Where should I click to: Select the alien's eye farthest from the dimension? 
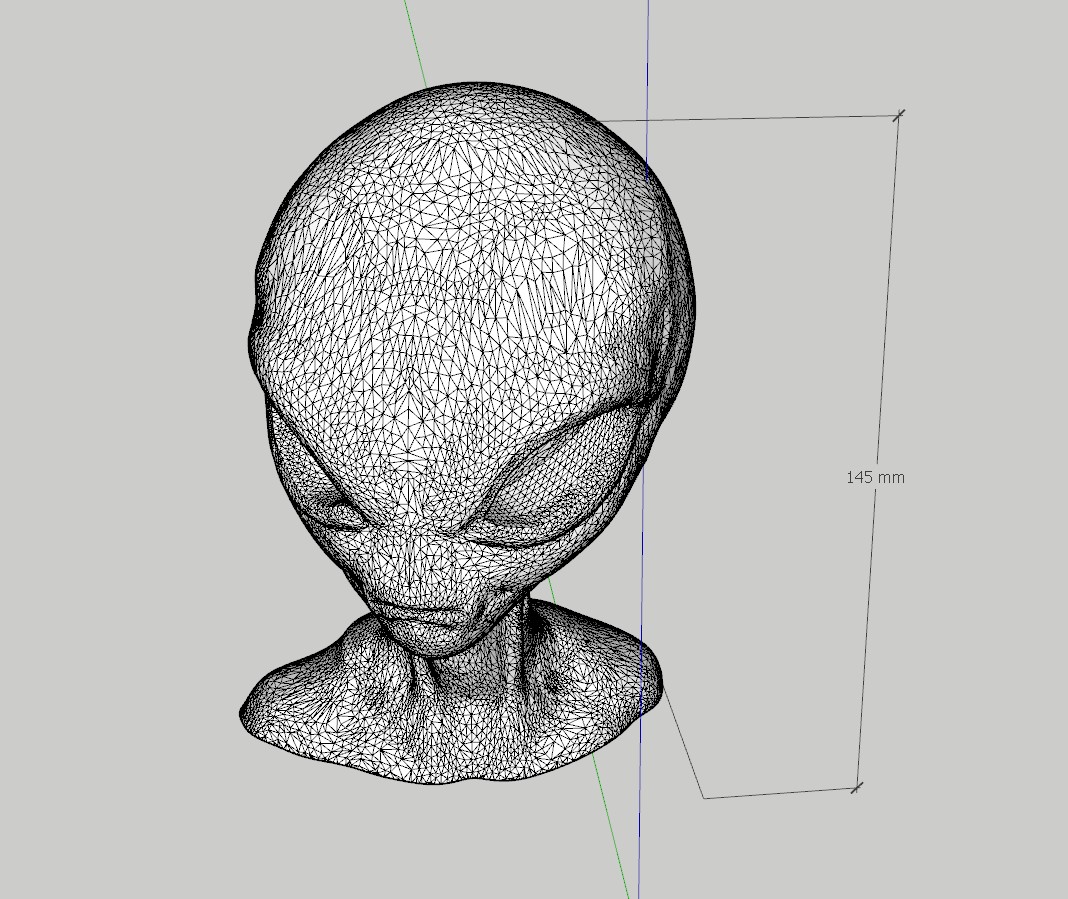click(335, 510)
